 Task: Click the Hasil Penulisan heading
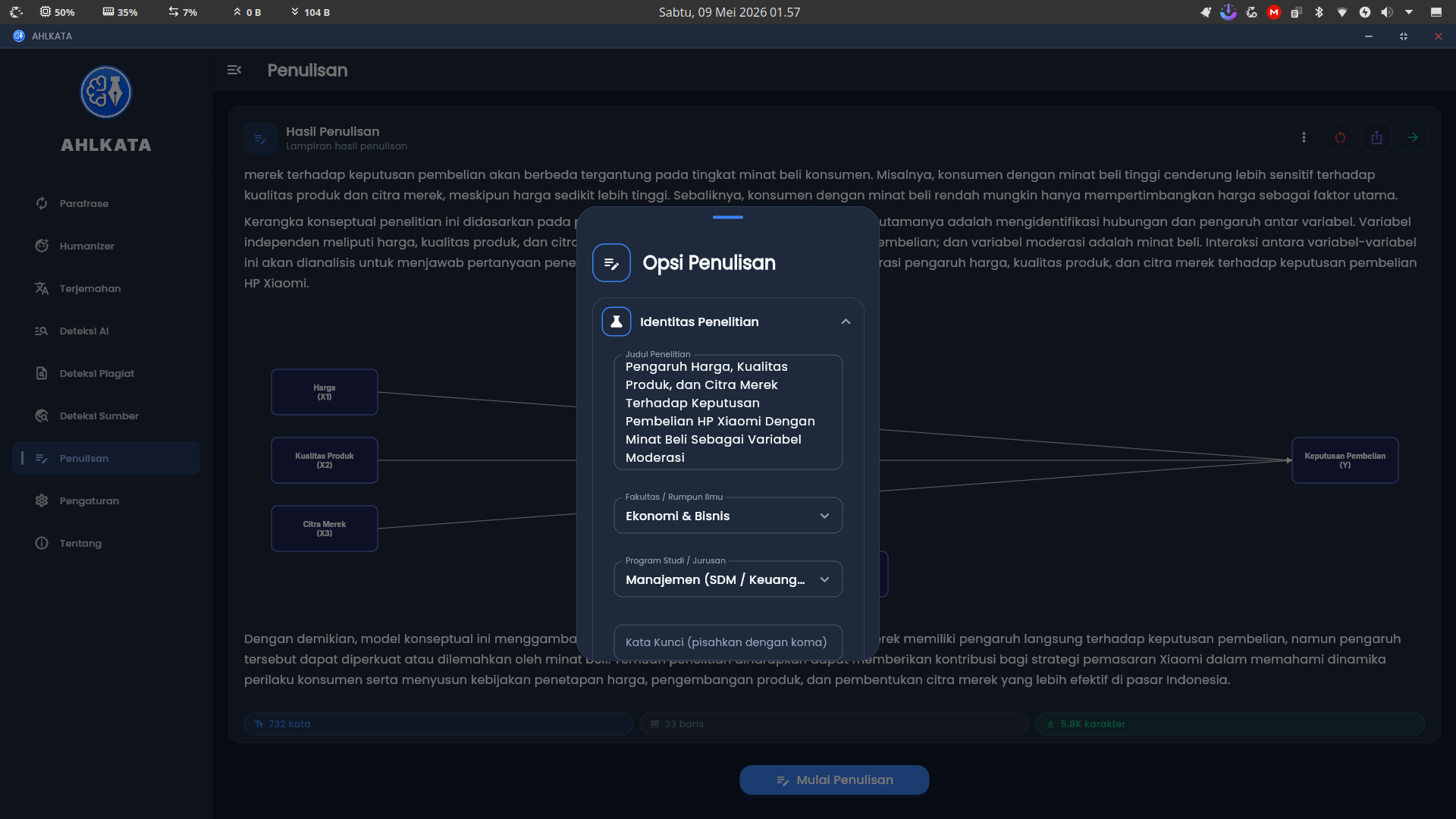click(332, 131)
